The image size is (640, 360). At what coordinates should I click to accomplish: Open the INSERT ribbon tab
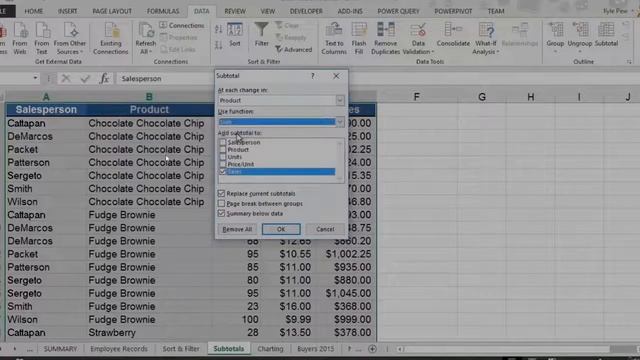[x=67, y=11]
